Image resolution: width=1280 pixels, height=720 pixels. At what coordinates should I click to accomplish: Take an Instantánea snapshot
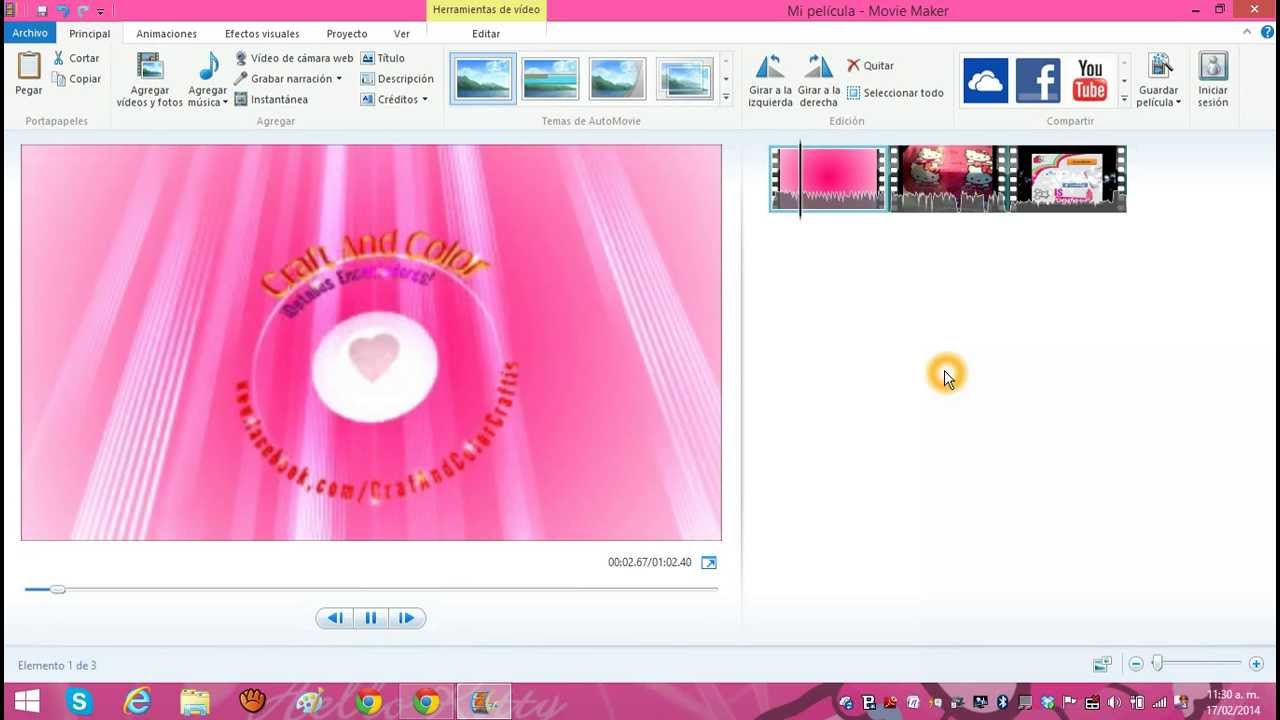[271, 100]
